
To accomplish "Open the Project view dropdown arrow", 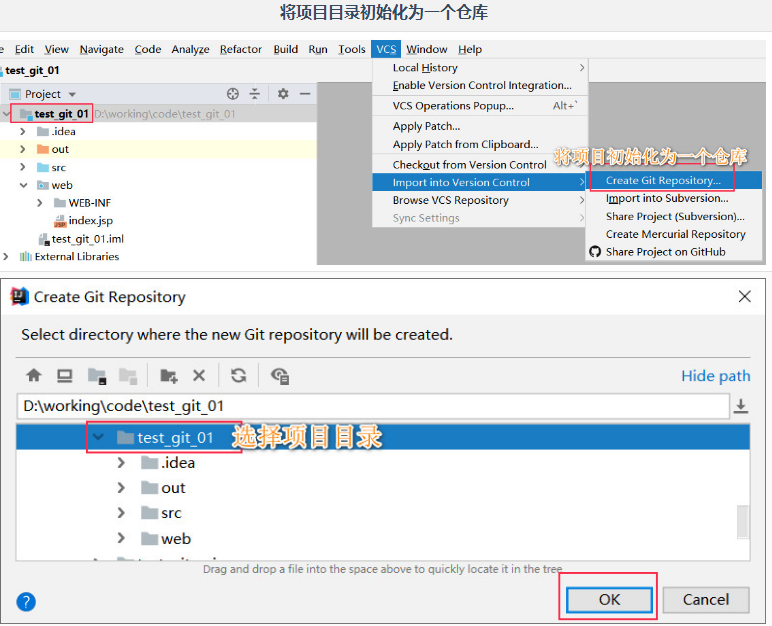I will pos(72,94).
